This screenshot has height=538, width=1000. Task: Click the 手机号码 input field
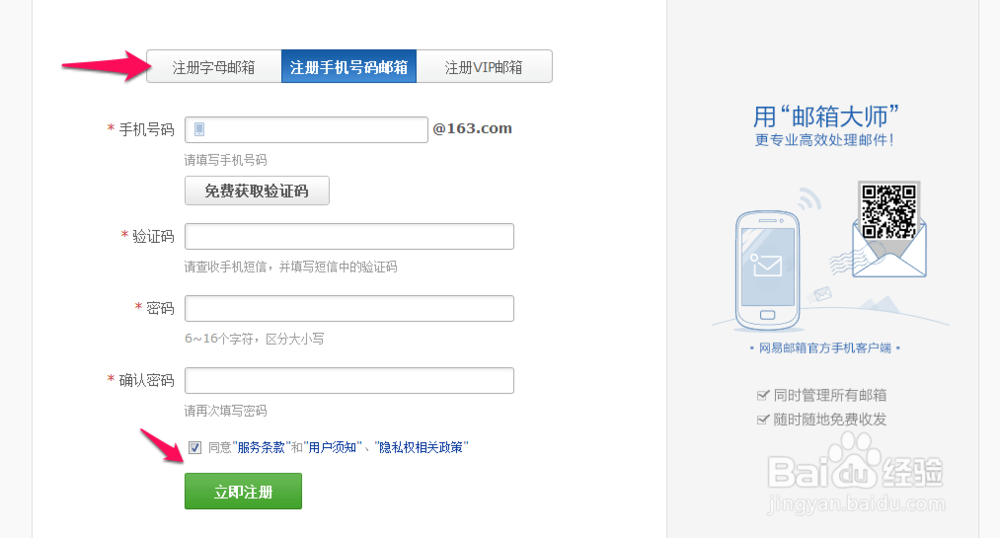point(306,129)
